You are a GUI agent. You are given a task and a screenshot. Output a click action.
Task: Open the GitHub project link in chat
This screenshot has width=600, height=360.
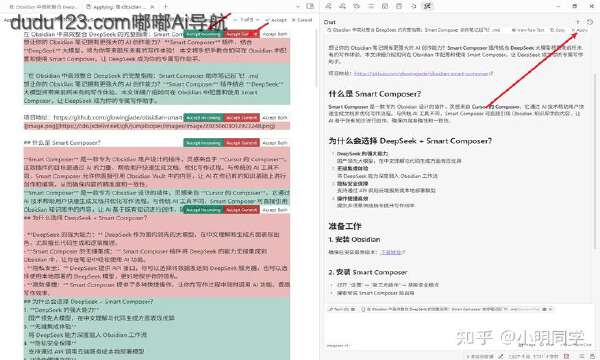pyautogui.click(x=422, y=73)
